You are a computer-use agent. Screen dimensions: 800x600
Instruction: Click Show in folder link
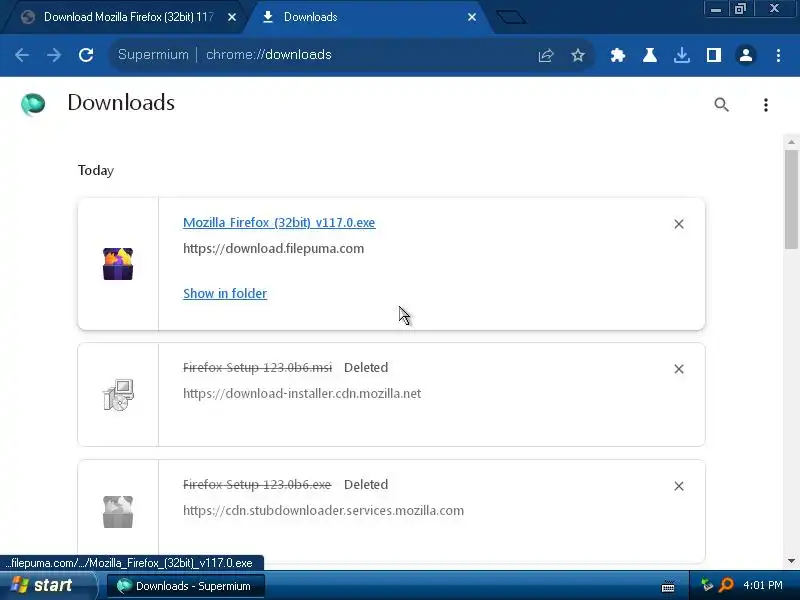pos(225,293)
